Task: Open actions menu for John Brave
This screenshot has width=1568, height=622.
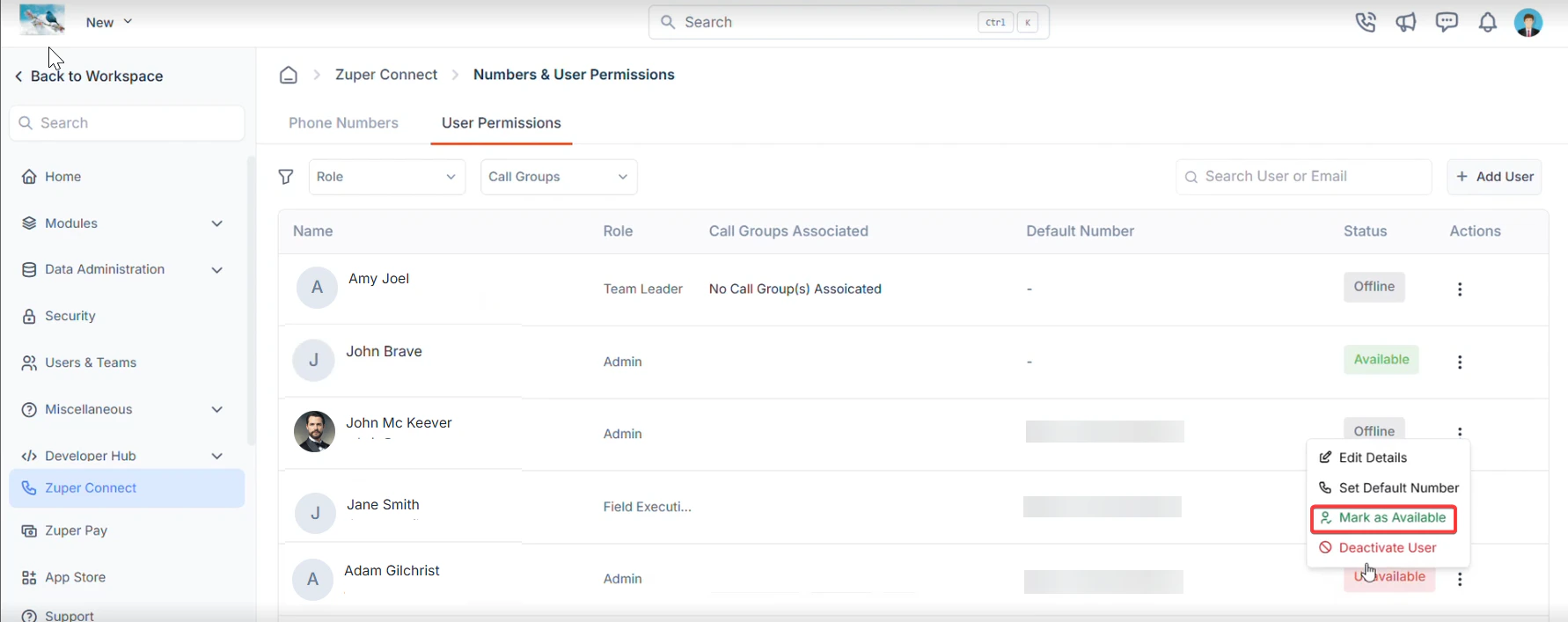Action: point(1460,362)
